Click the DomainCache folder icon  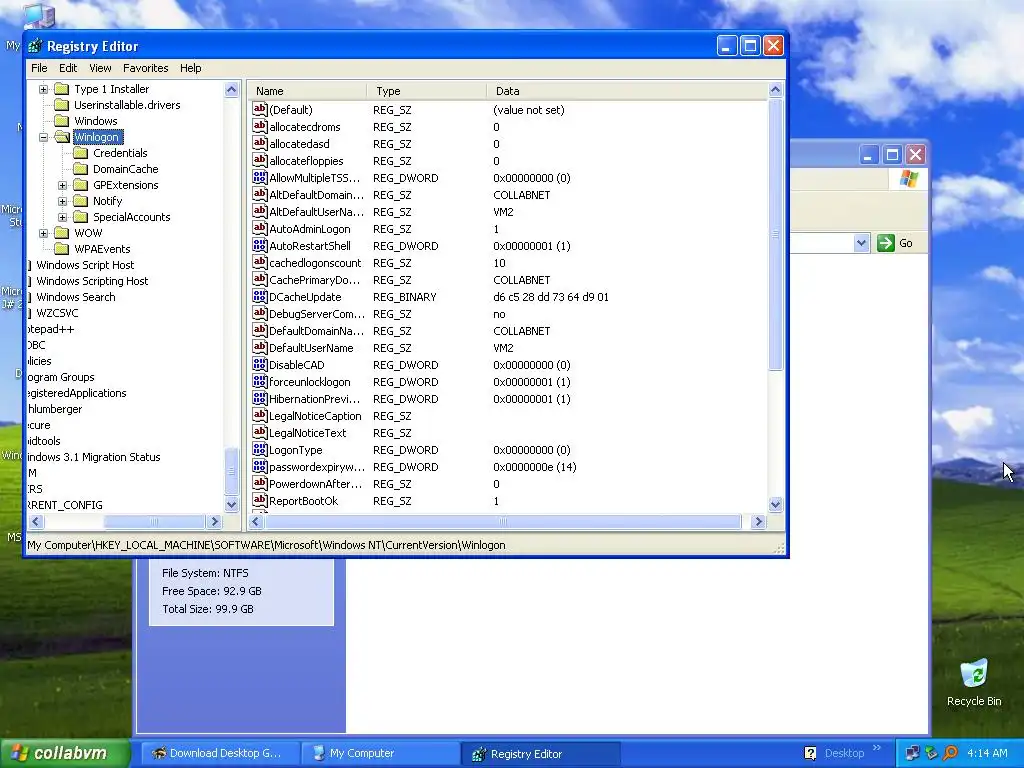click(x=80, y=168)
